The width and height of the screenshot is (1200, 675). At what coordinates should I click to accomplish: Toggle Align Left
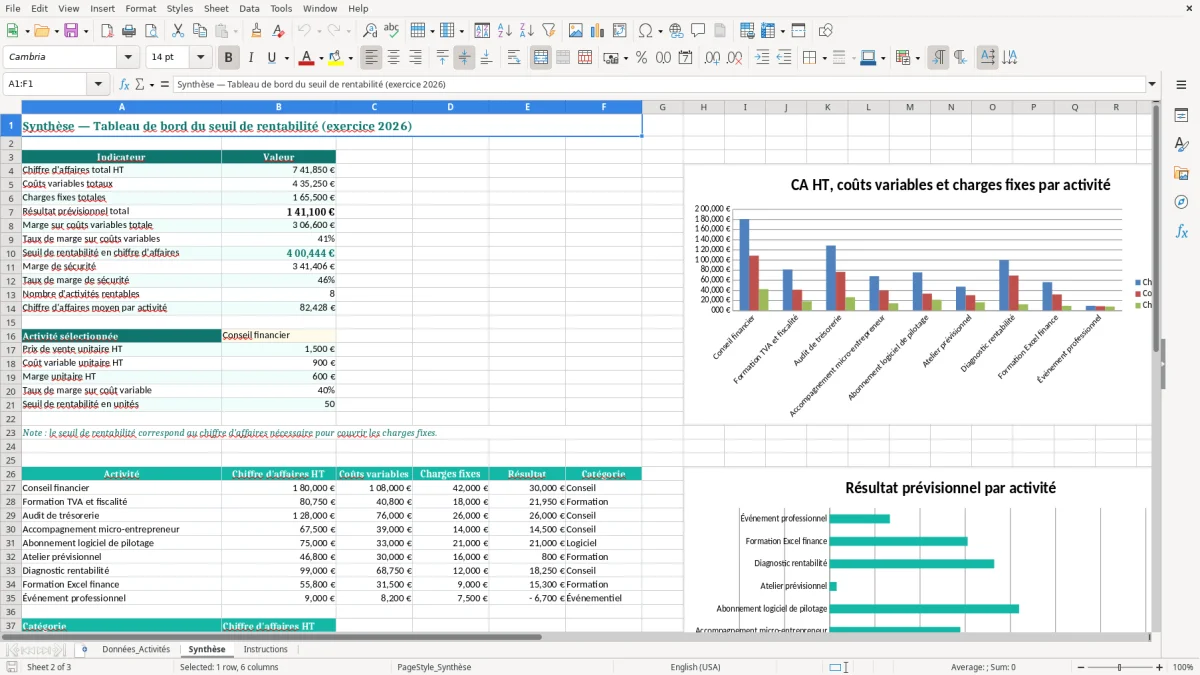[371, 58]
